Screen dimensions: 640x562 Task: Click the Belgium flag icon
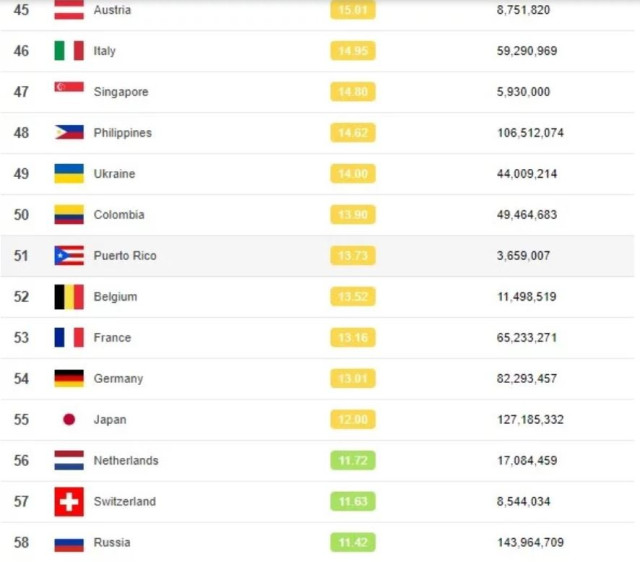tap(69, 297)
